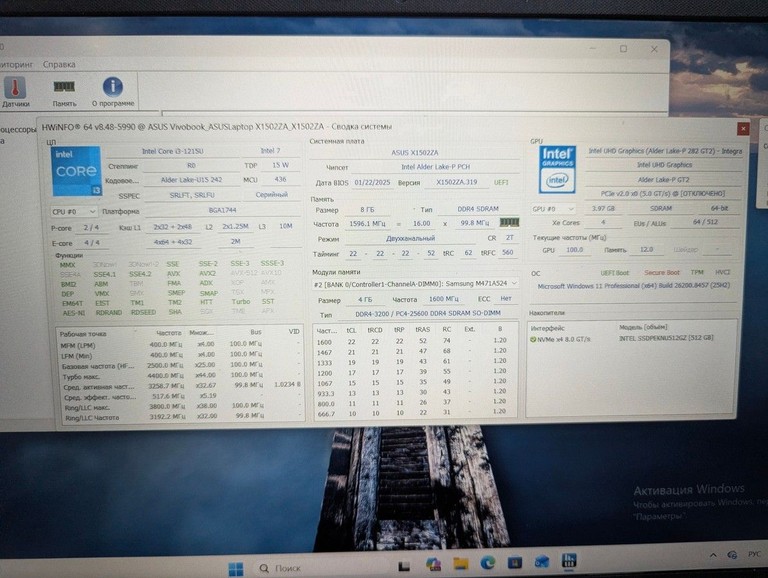The width and height of the screenshot is (768, 578).
Task: Click the Intel Alder Lake-P PCH chipset field
Action: pos(435,167)
